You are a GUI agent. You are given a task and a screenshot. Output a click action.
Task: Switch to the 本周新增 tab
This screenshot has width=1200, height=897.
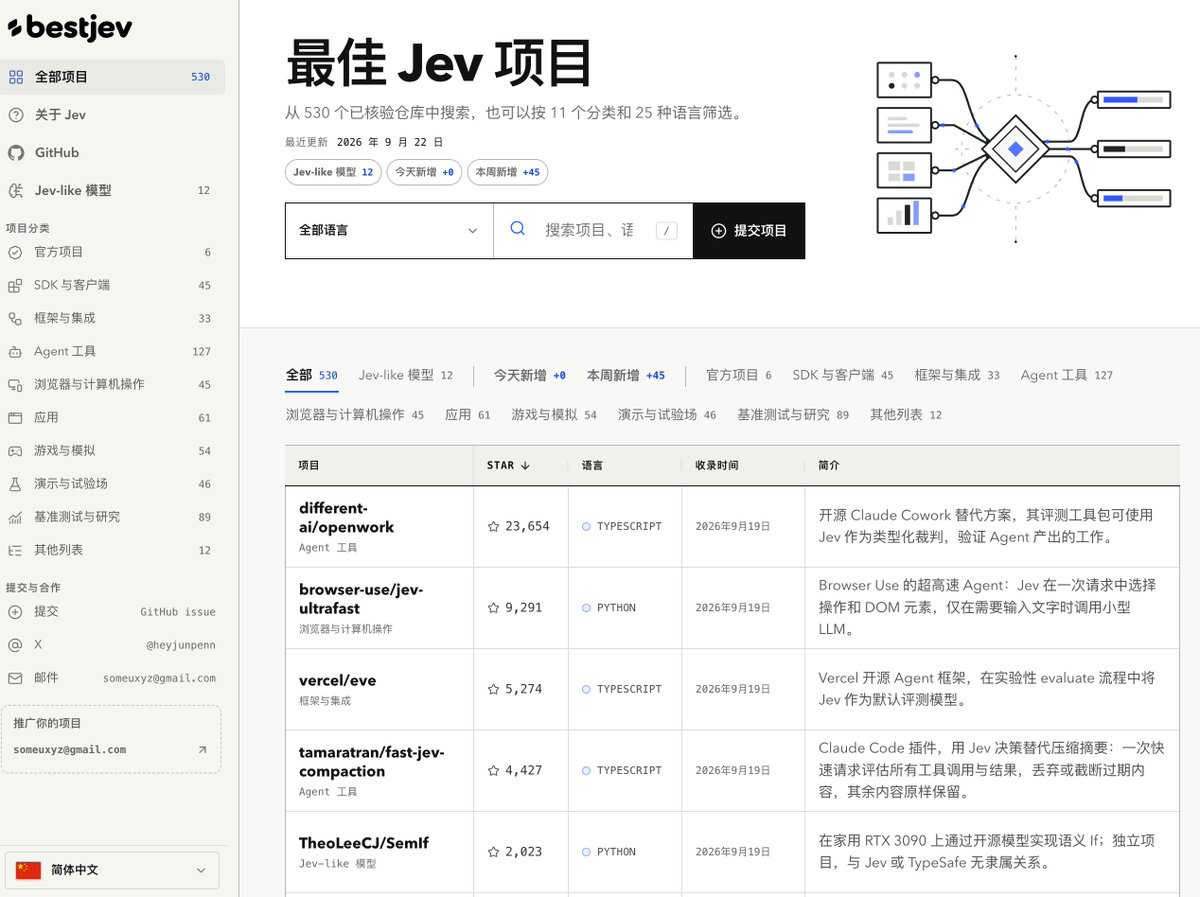tap(626, 375)
